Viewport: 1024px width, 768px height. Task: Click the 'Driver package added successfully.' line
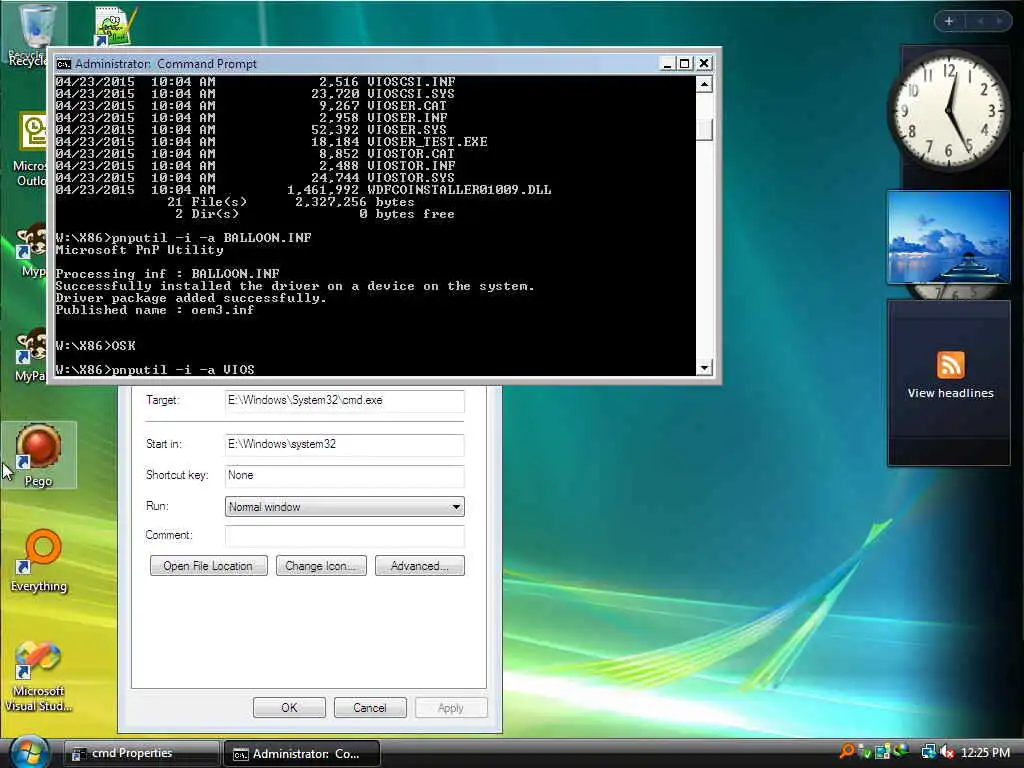(191, 298)
